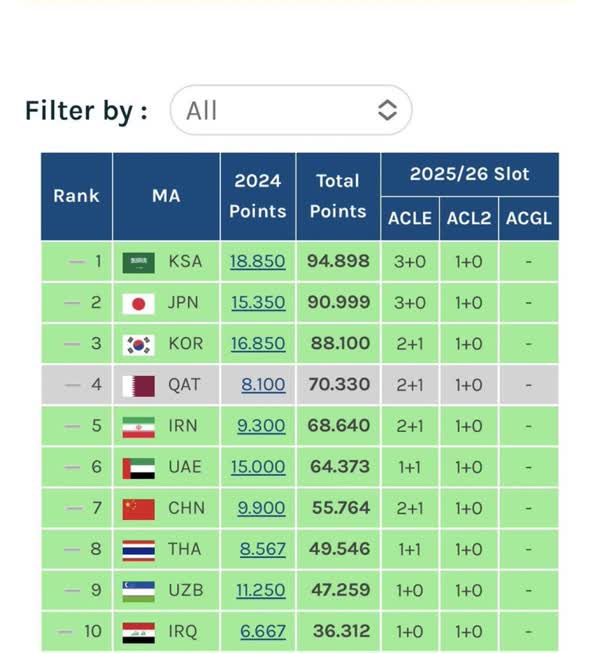Click the ACLE slot column header
This screenshot has height=653, width=600.
pos(410,218)
